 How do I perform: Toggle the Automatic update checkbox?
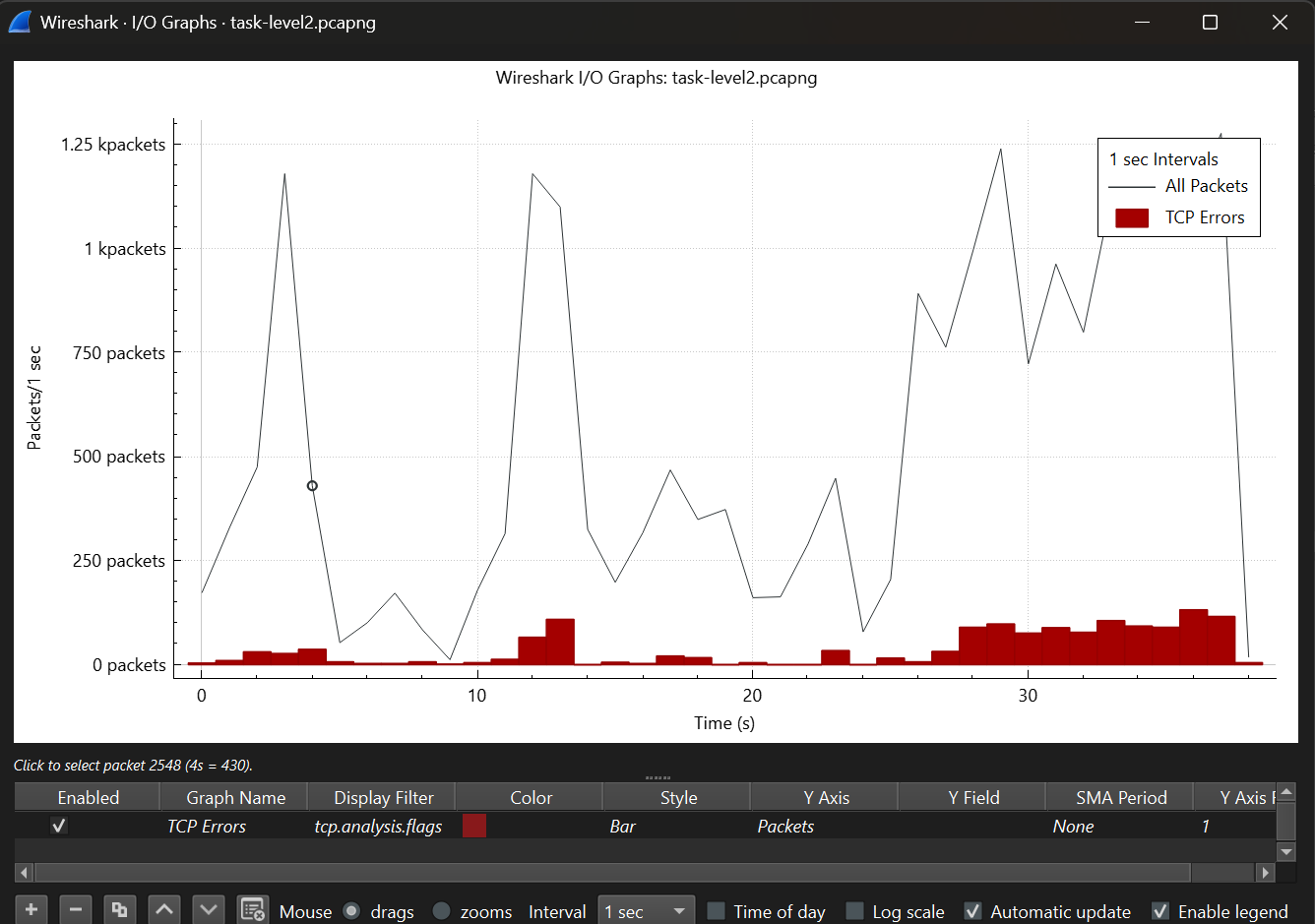click(x=972, y=911)
